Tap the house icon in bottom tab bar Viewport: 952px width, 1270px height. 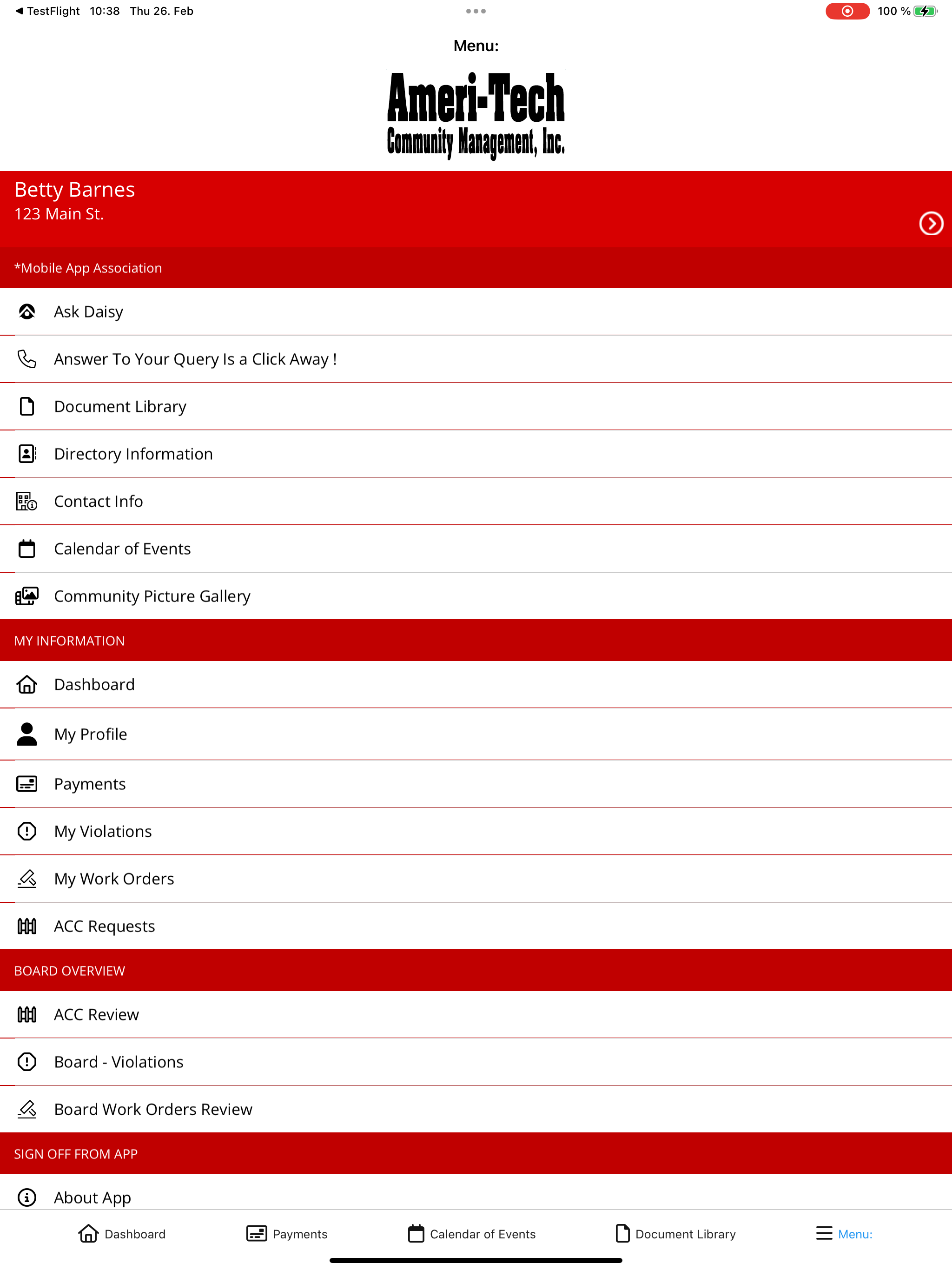click(88, 1233)
